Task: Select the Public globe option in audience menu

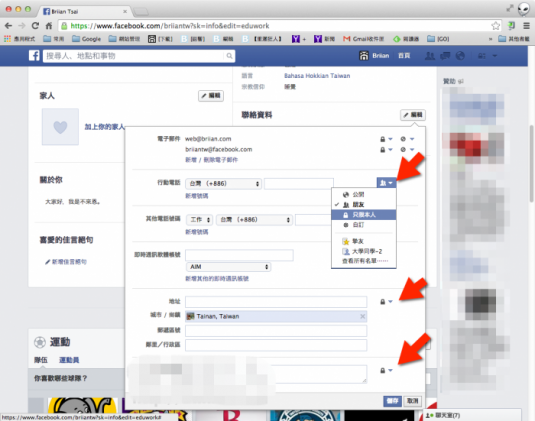Action: (x=364, y=194)
